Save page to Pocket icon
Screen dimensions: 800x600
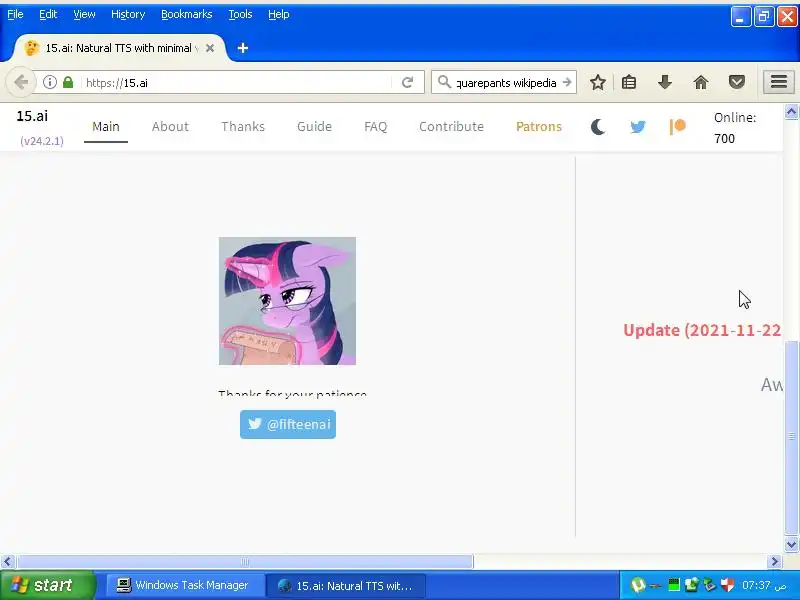tap(737, 82)
